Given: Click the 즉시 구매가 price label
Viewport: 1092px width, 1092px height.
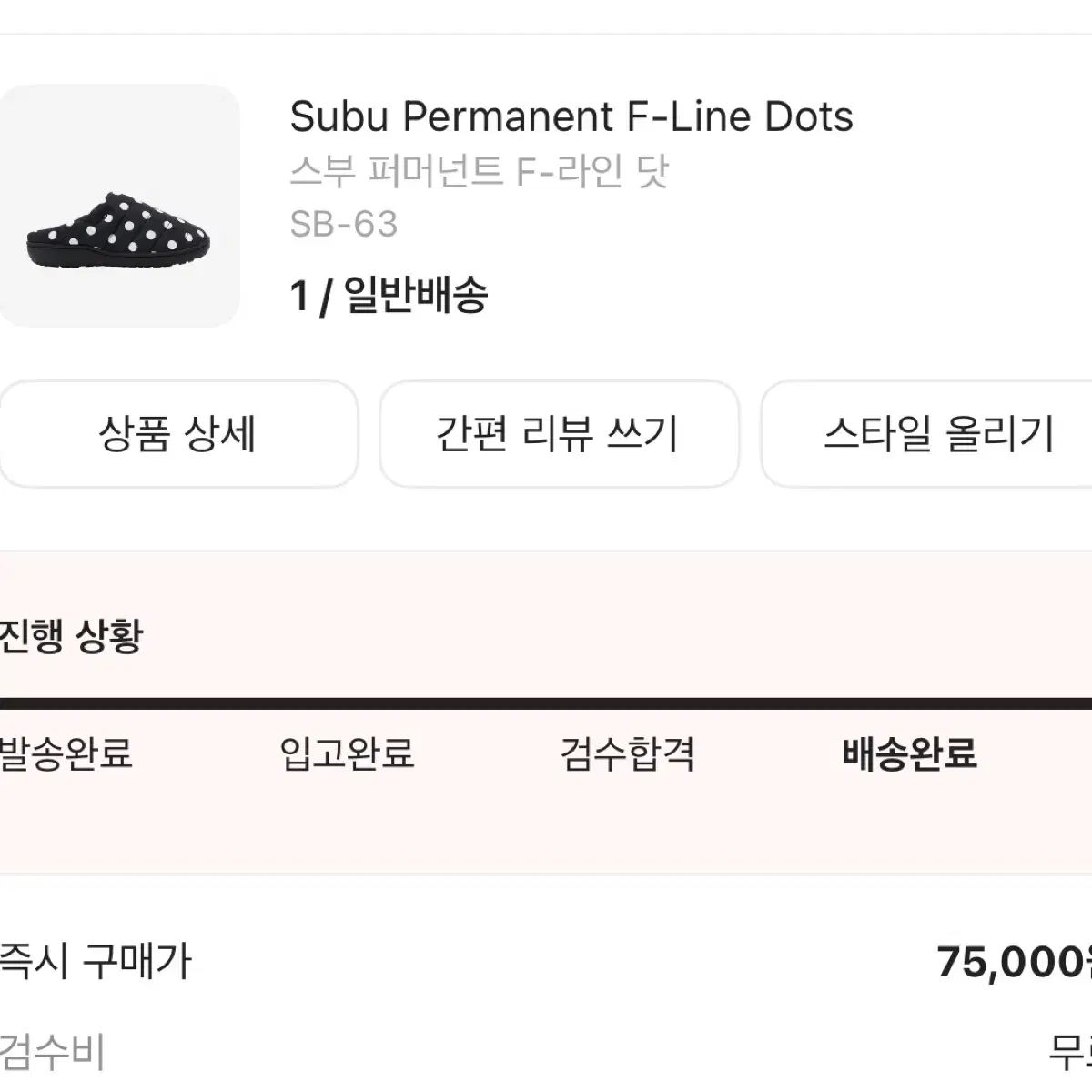Looking at the screenshot, I should click(x=96, y=961).
